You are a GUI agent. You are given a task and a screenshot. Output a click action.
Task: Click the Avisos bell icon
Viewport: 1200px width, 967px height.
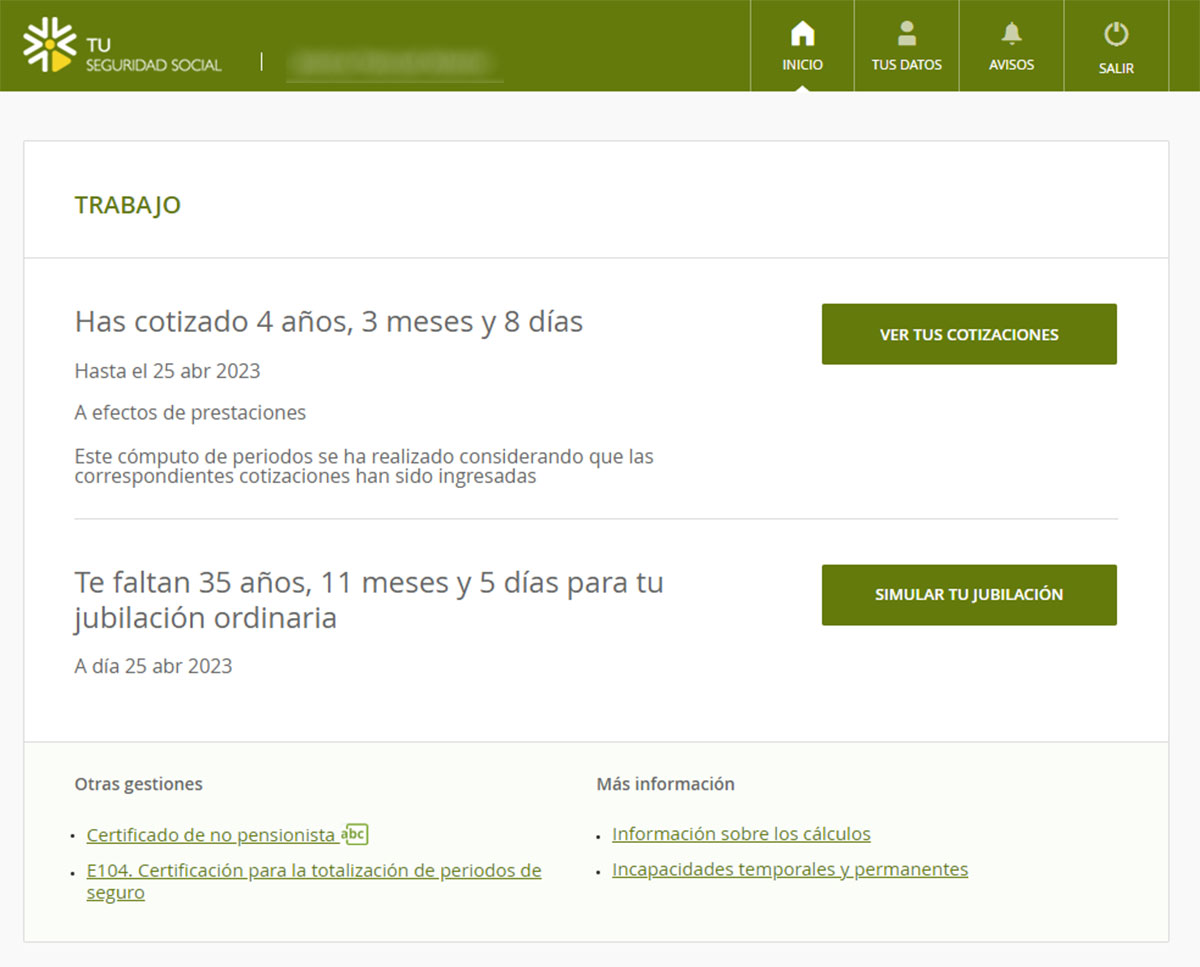tap(1012, 33)
